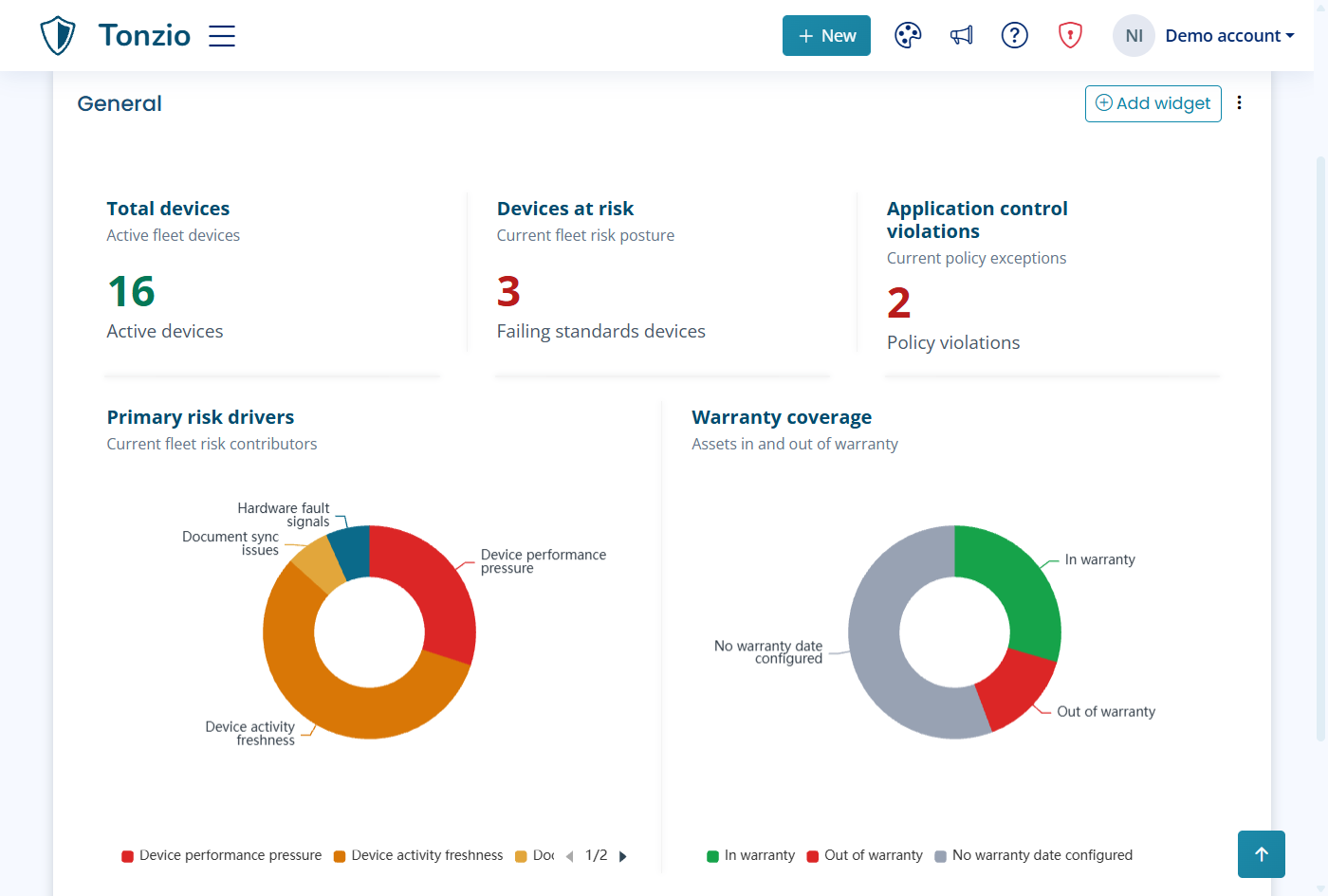This screenshot has height=896, width=1328.
Task: Click the New button
Action: pos(826,36)
